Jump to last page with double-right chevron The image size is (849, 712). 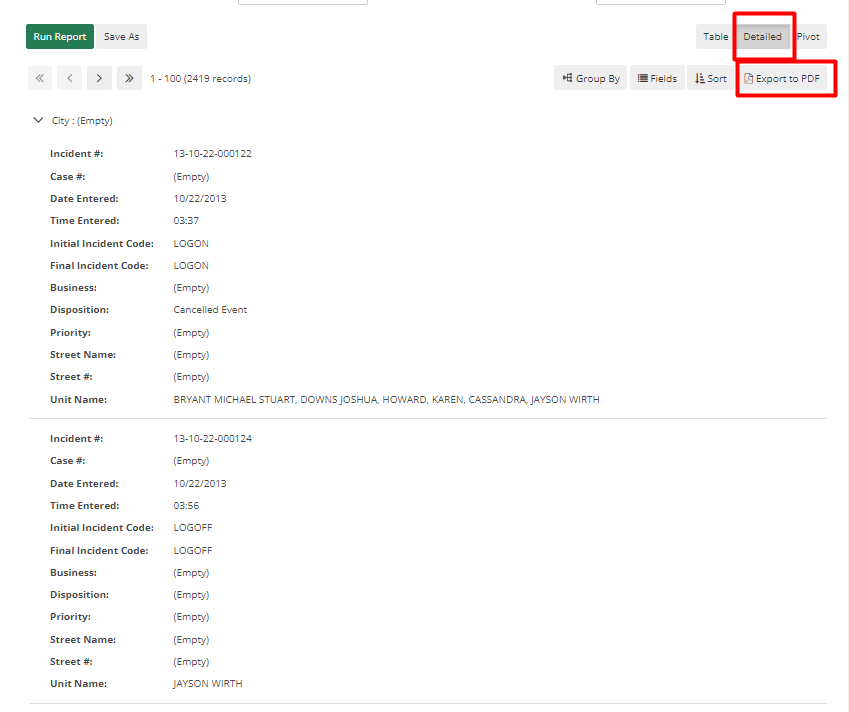tap(129, 77)
